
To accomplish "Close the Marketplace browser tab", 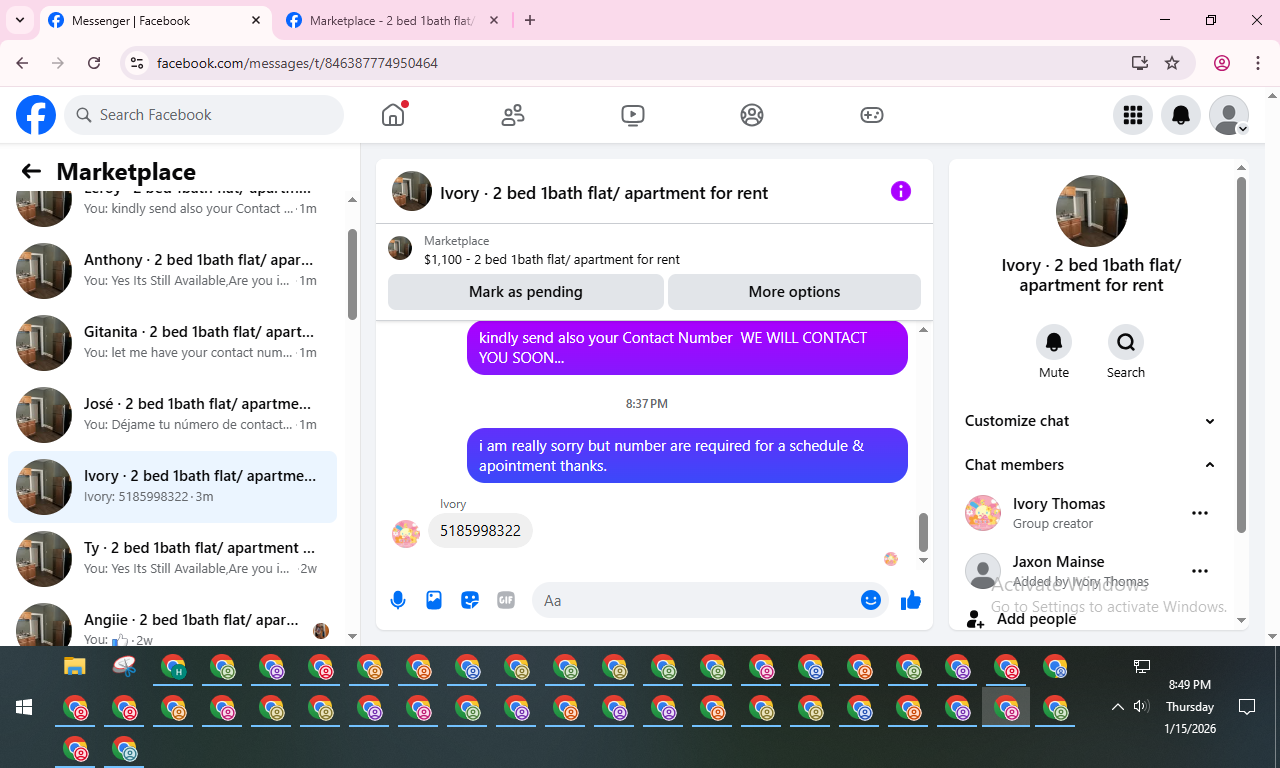I will (x=494, y=20).
